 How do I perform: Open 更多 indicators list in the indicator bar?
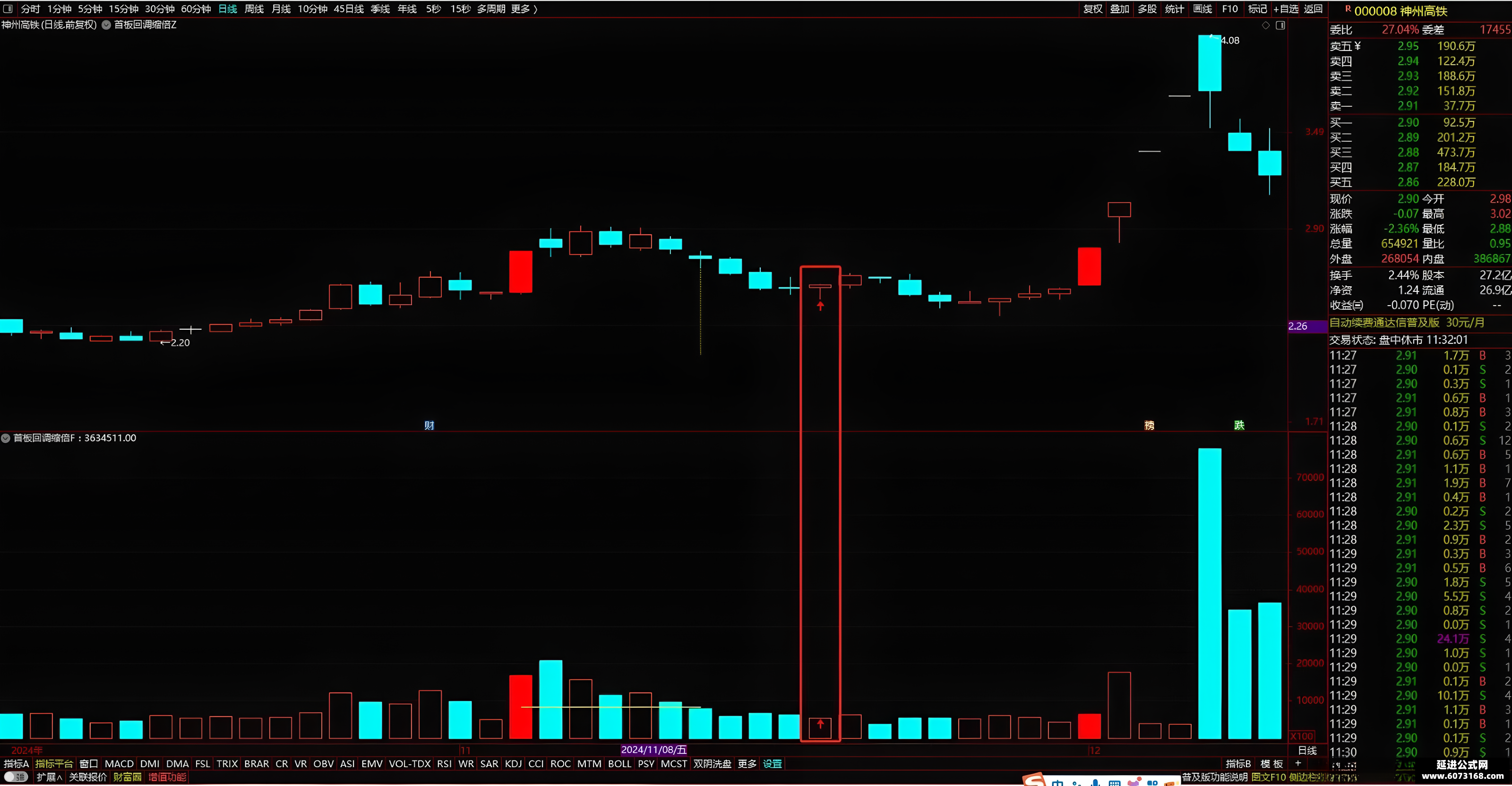(x=747, y=764)
